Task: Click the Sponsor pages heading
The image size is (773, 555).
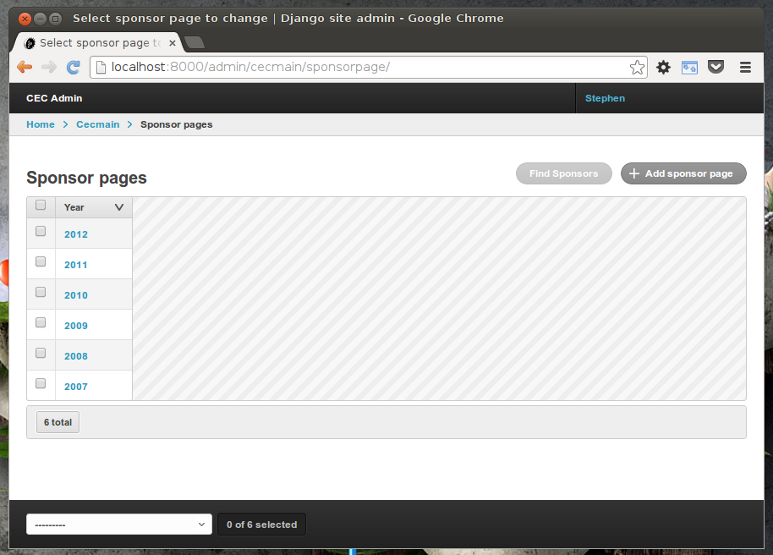Action: (x=86, y=177)
